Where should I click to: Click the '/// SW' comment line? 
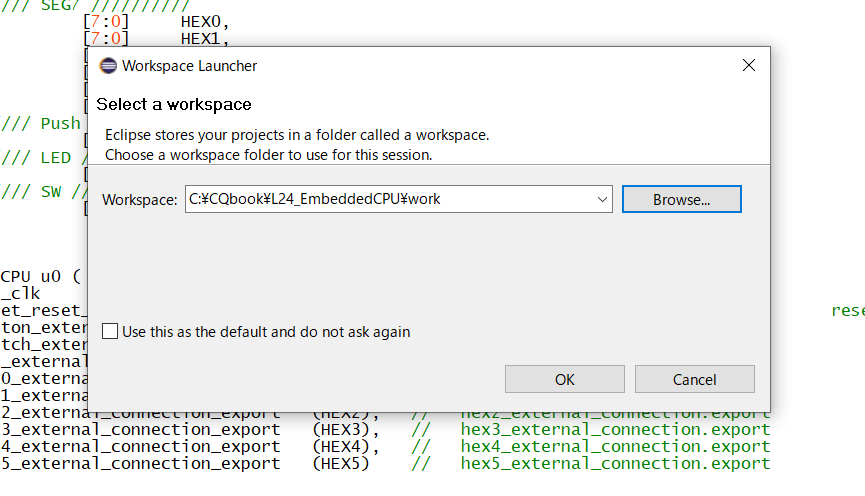34,191
